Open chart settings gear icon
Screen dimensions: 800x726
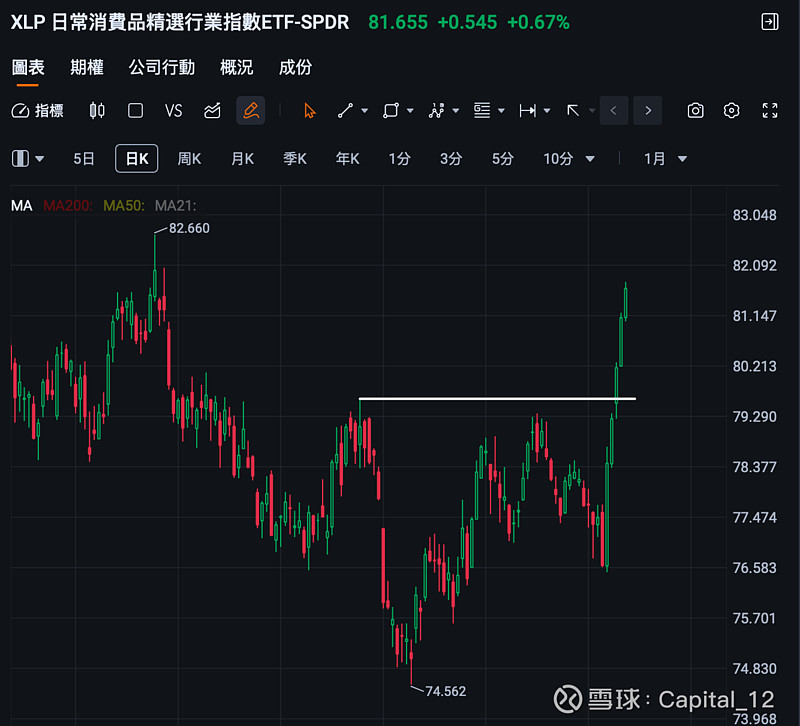[732, 111]
